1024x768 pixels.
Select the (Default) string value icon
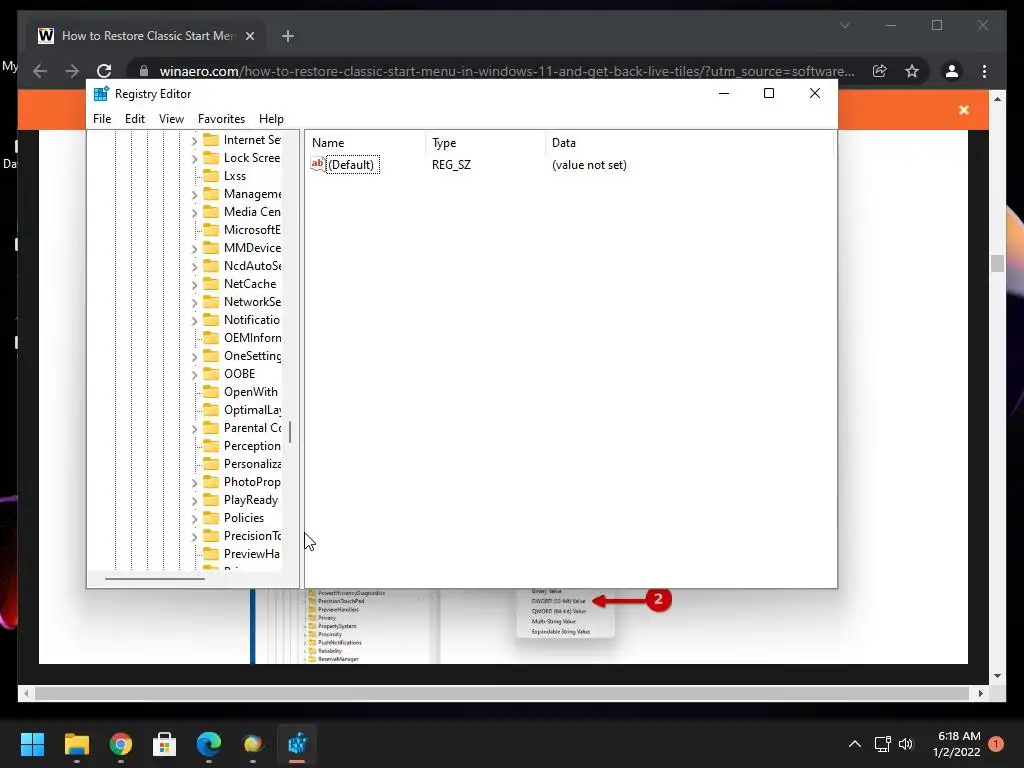point(317,165)
